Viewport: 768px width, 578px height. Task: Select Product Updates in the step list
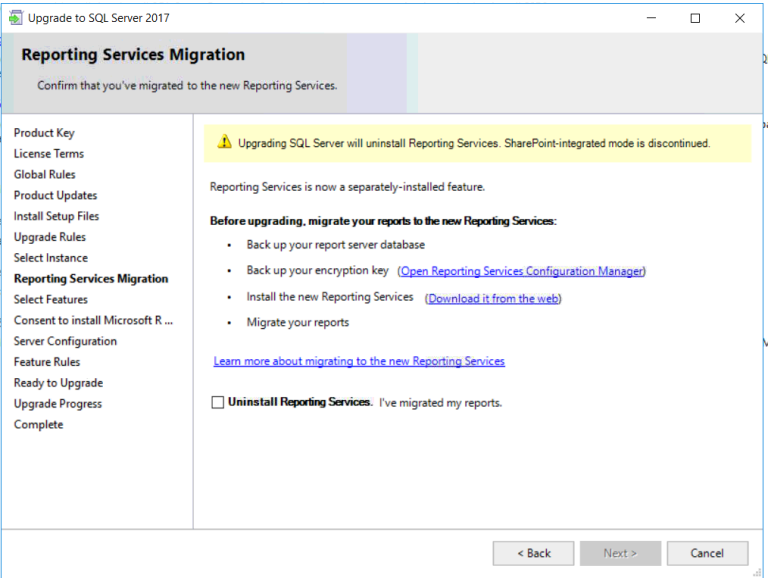coord(56,196)
